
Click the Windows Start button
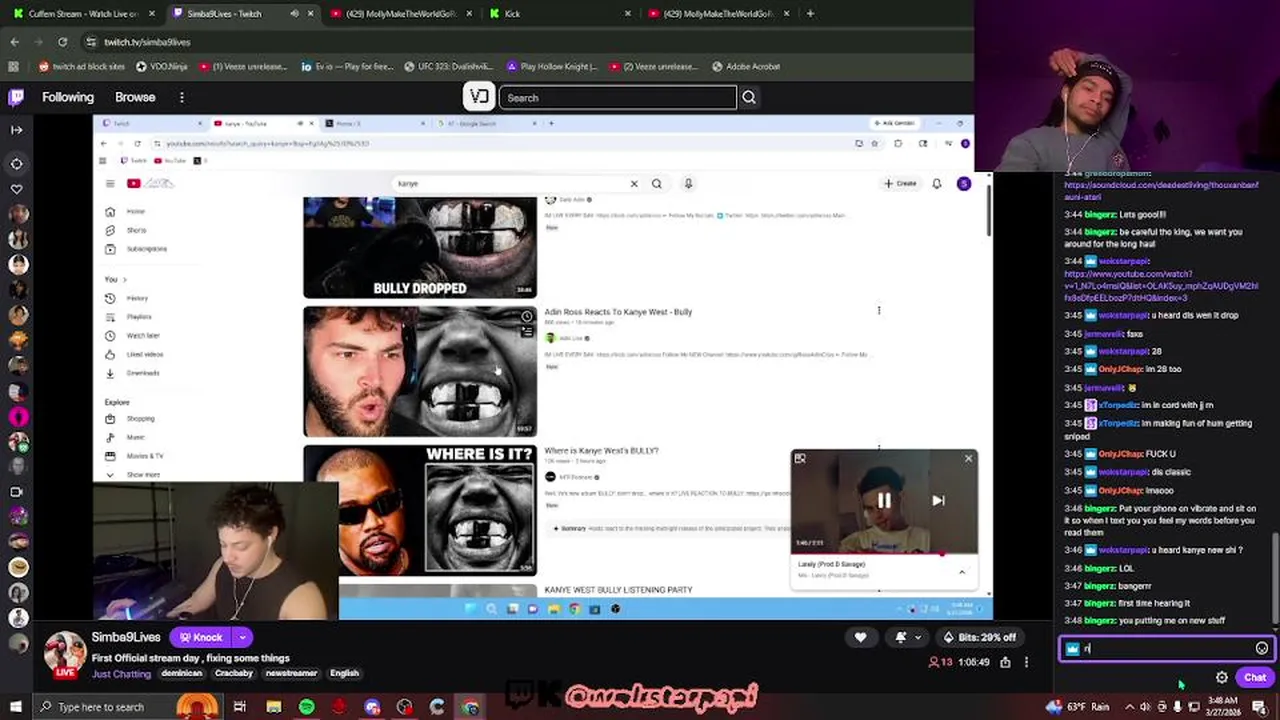coord(15,707)
